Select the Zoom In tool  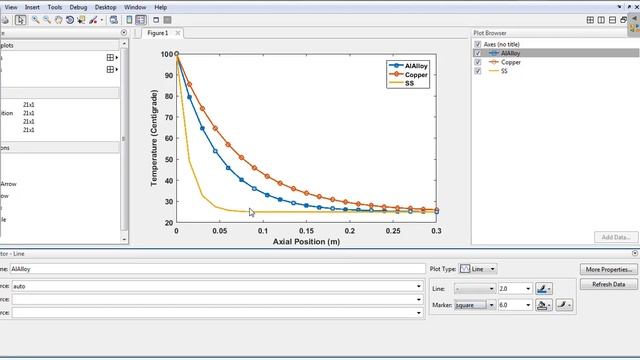click(36, 20)
